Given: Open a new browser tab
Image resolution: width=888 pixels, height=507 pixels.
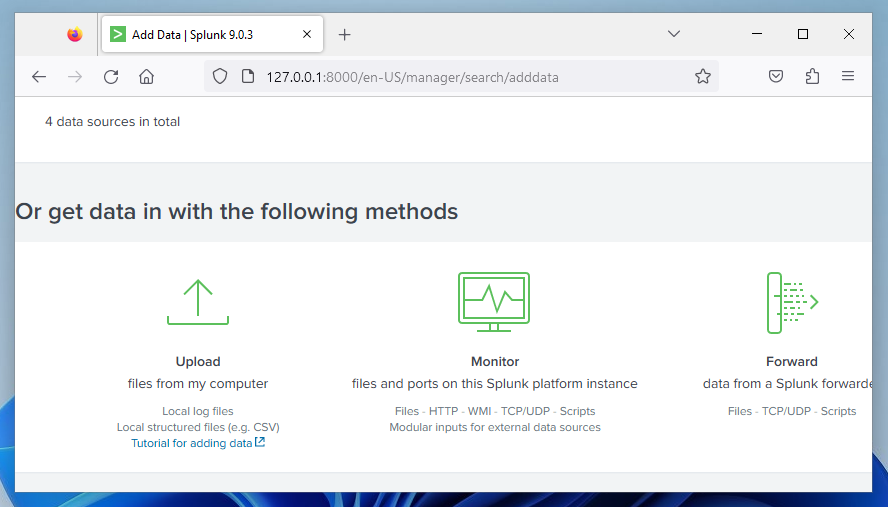Looking at the screenshot, I should (344, 35).
